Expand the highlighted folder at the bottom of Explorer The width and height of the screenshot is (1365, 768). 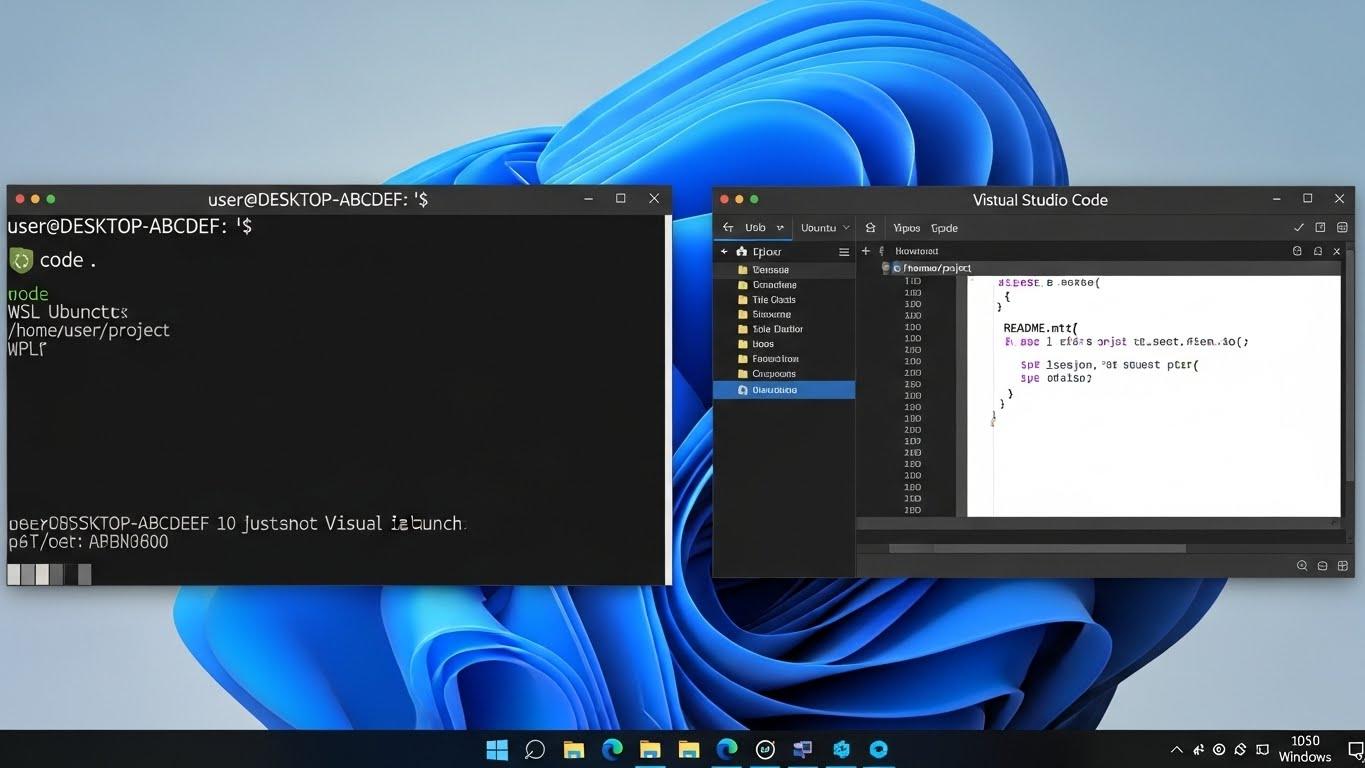tap(783, 389)
